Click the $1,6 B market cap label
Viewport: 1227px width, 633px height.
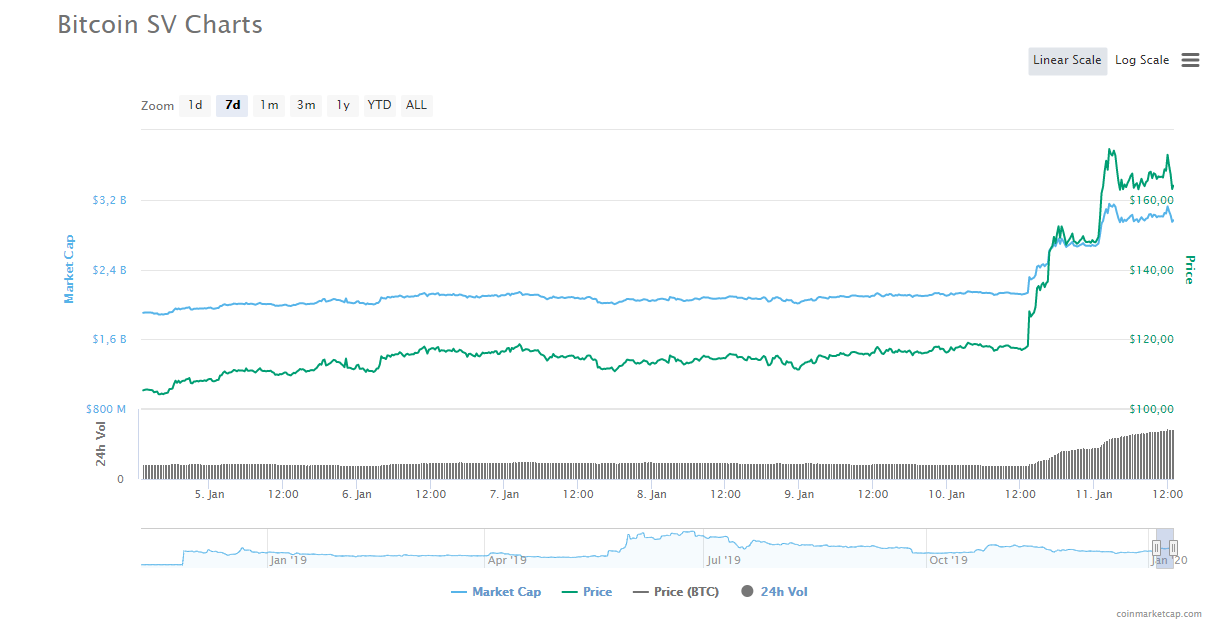[x=110, y=340]
